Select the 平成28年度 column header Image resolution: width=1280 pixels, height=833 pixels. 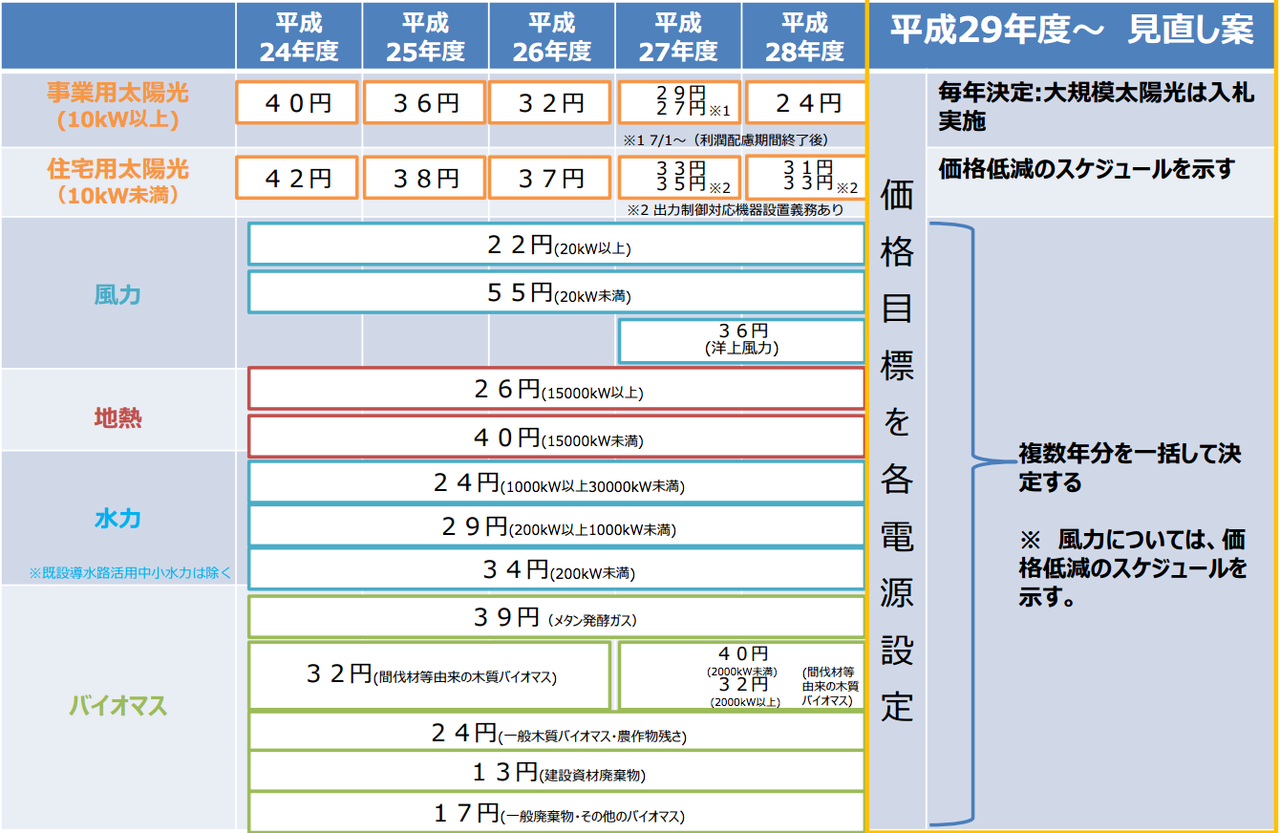tap(805, 36)
